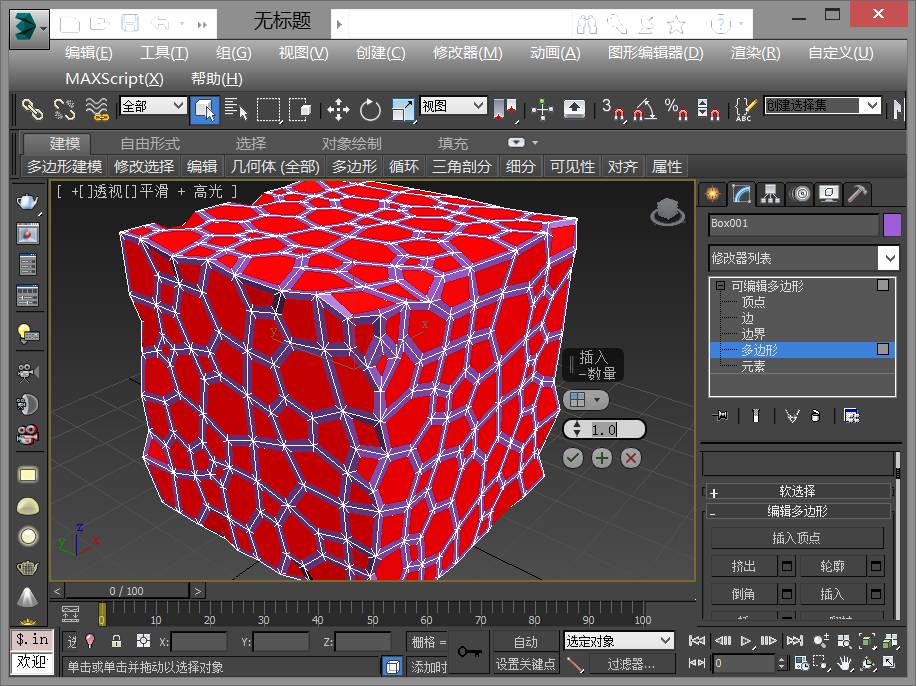The height and width of the screenshot is (686, 916).
Task: Click the Pin Stack icon
Action: [721, 415]
